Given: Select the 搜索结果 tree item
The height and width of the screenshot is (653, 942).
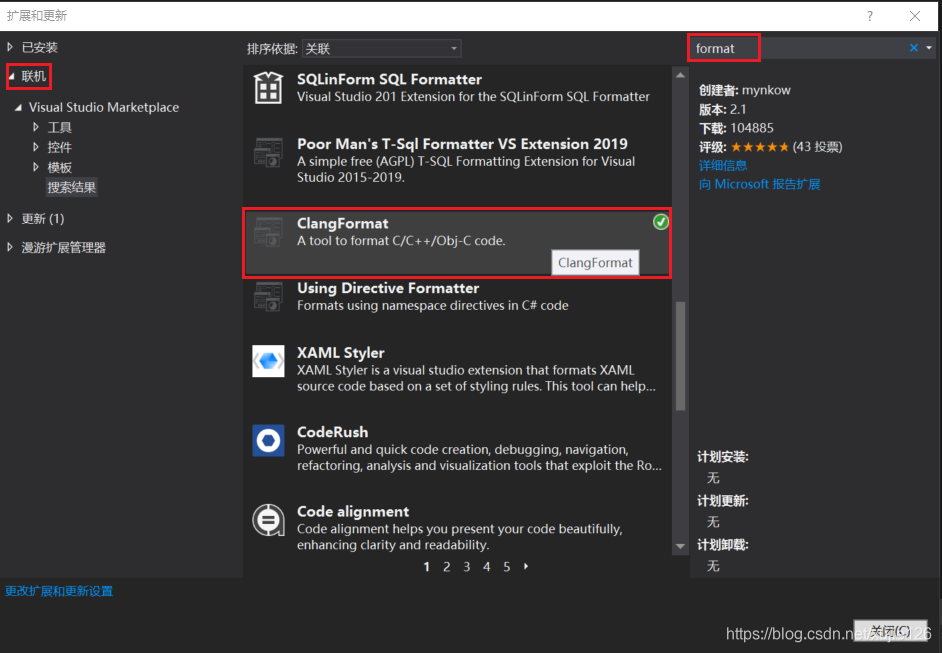Looking at the screenshot, I should pos(71,187).
